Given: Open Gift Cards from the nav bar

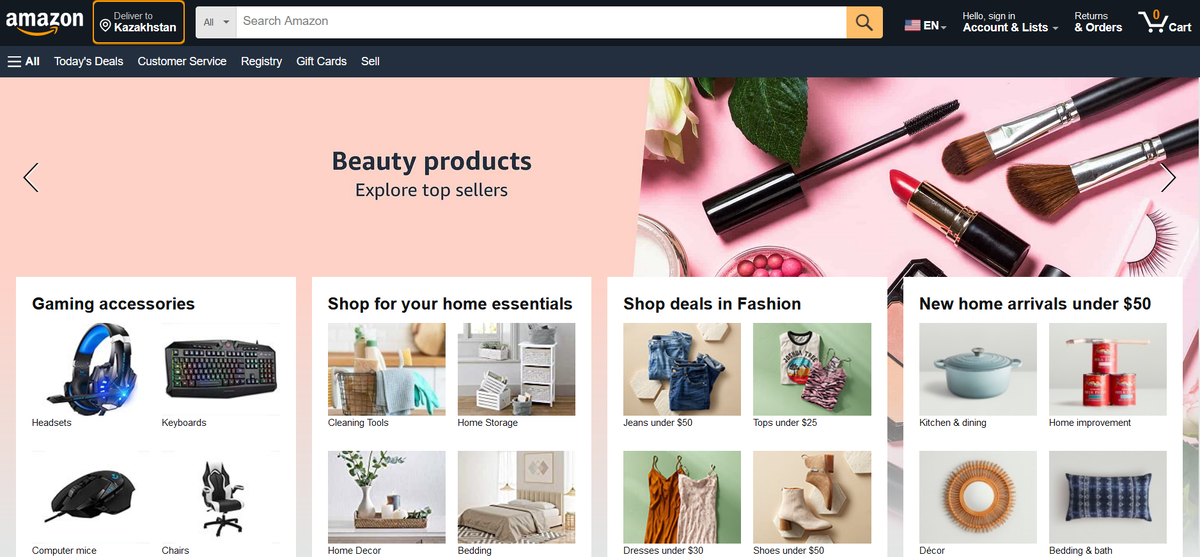Looking at the screenshot, I should [322, 61].
